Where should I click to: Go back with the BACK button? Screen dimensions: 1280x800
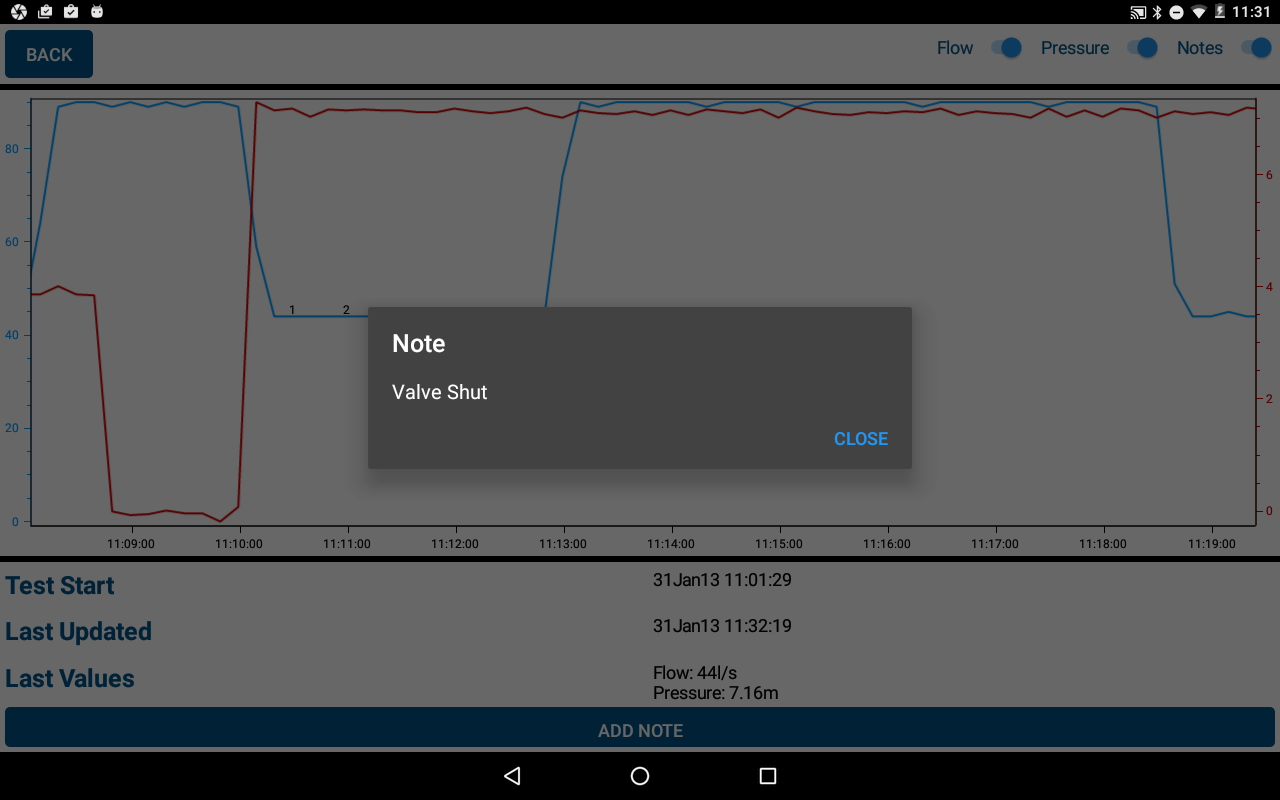[x=49, y=54]
